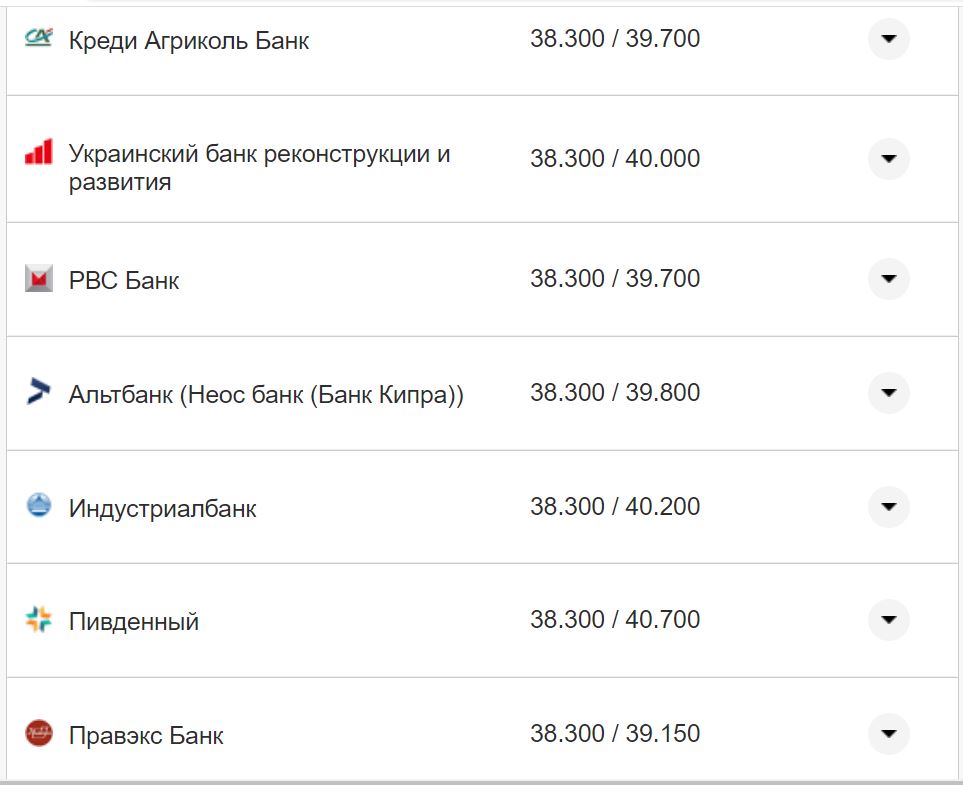Screen dimensions: 963x785
Task: Click the Индустриалбанк bank name link
Action: pos(161,507)
